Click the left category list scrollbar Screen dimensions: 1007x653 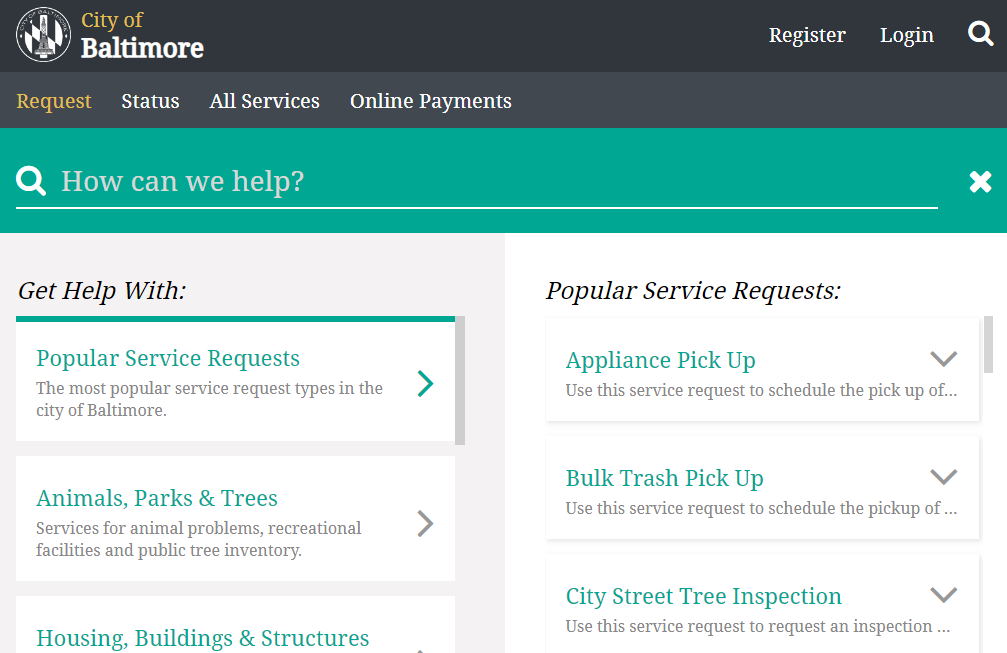tap(460, 382)
